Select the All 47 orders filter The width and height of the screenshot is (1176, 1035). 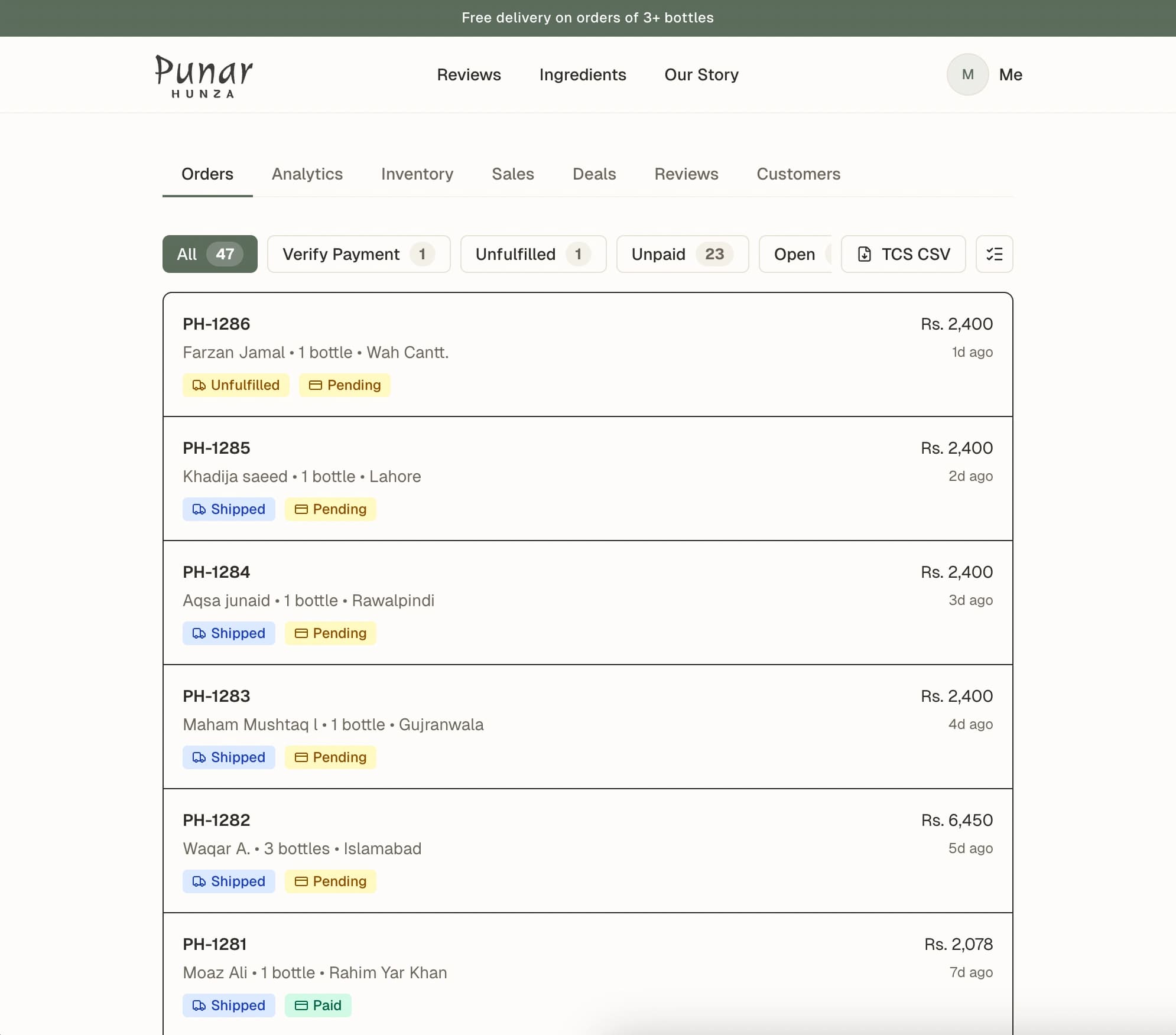pyautogui.click(x=210, y=254)
